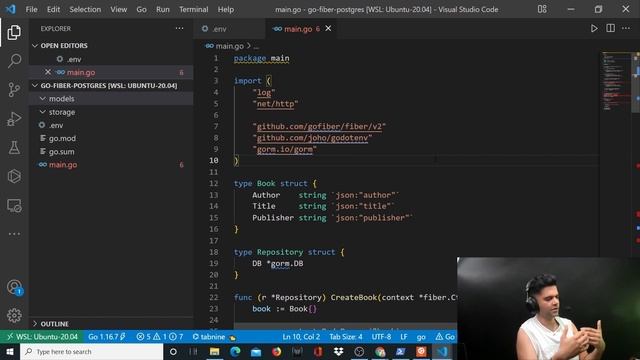Open the Selection menu
The height and width of the screenshot is (360, 640).
[x=85, y=9]
